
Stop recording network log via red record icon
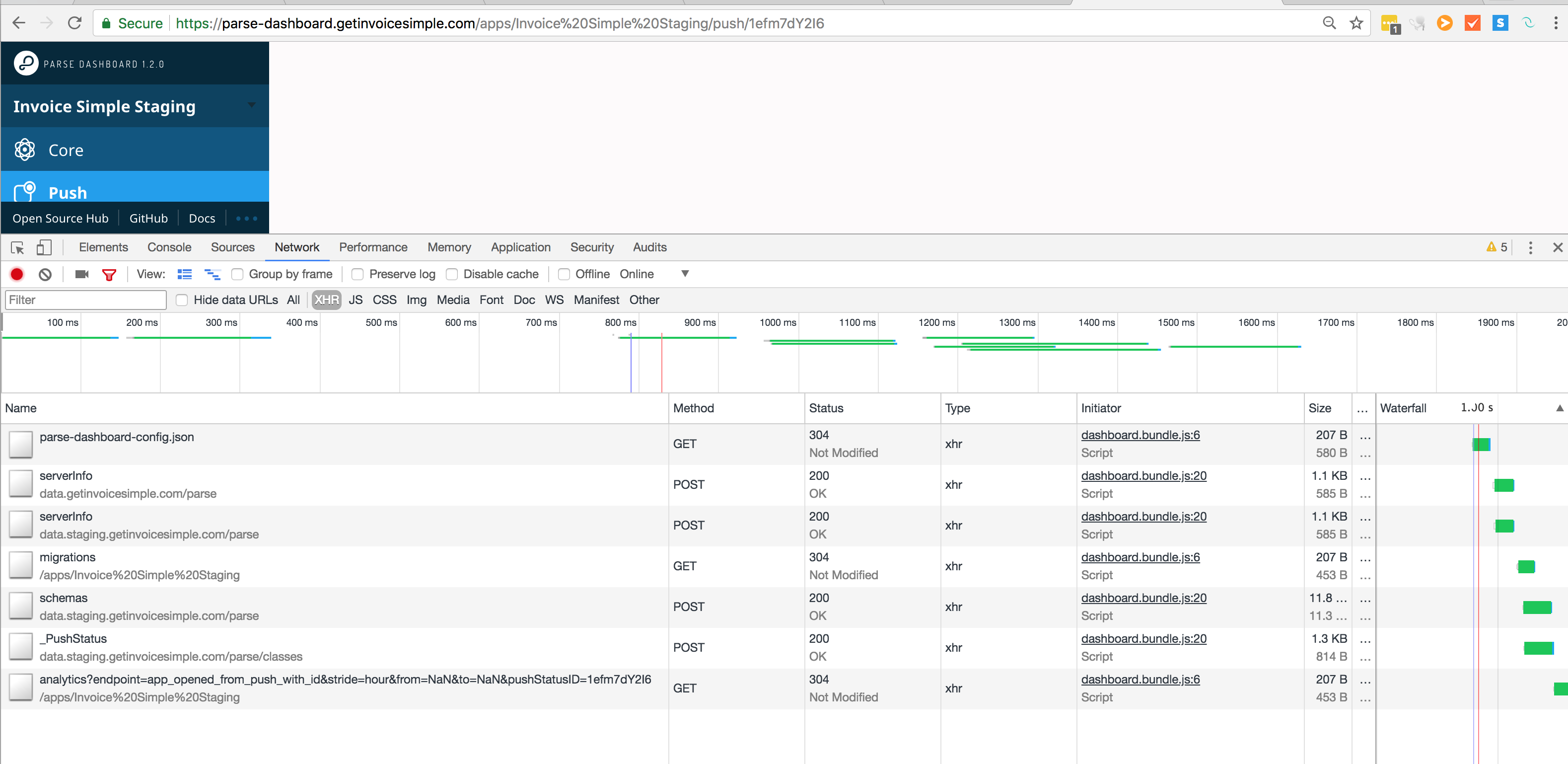16,274
